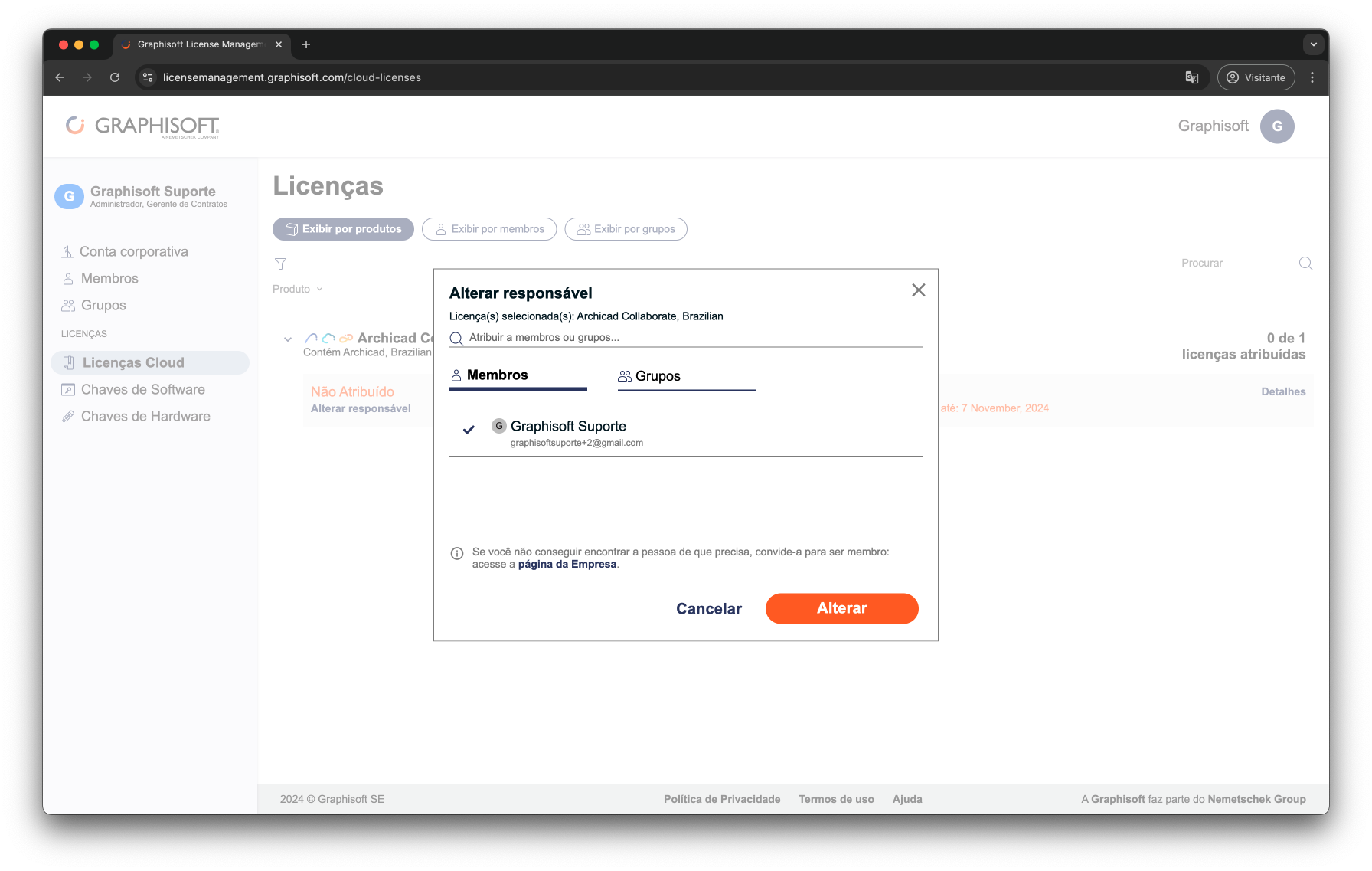
Task: Click the Não Atribuído status text
Action: tap(352, 392)
